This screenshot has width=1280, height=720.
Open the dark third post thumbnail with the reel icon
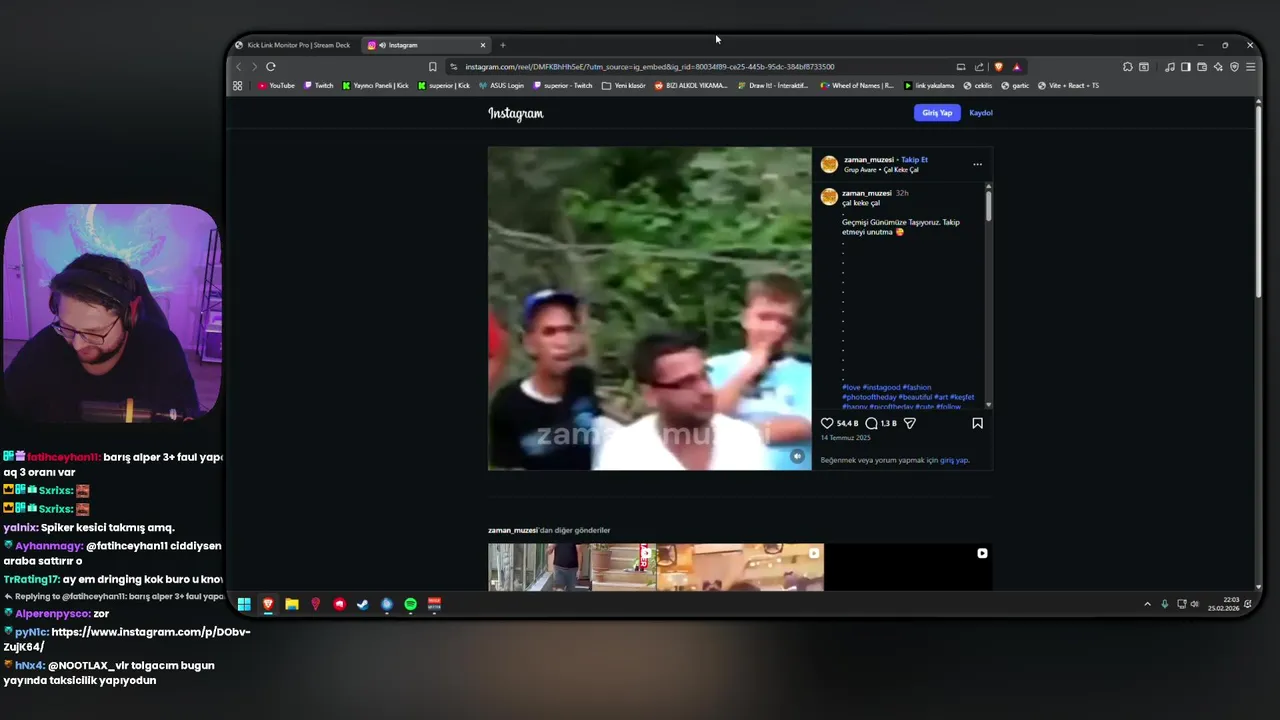click(908, 567)
